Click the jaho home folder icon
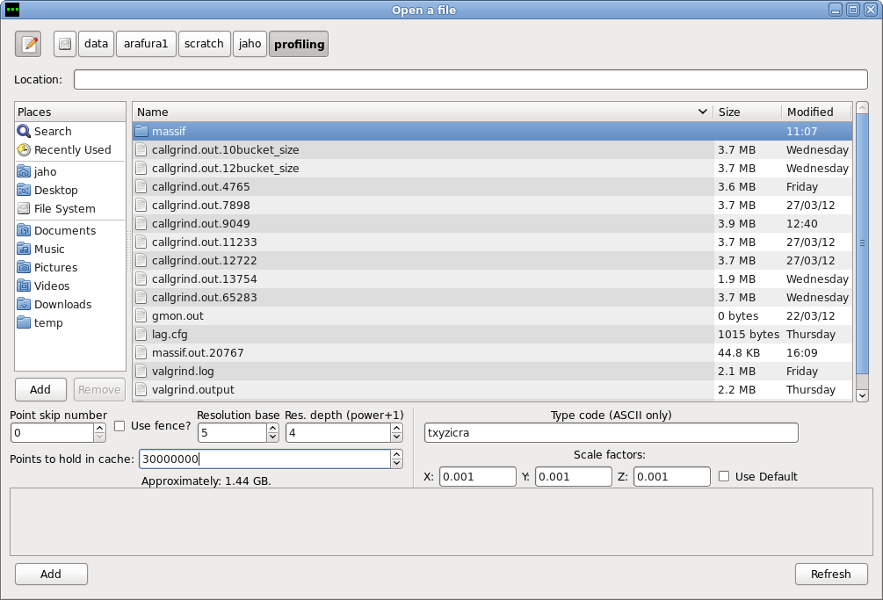The height and width of the screenshot is (600, 883). coord(24,171)
